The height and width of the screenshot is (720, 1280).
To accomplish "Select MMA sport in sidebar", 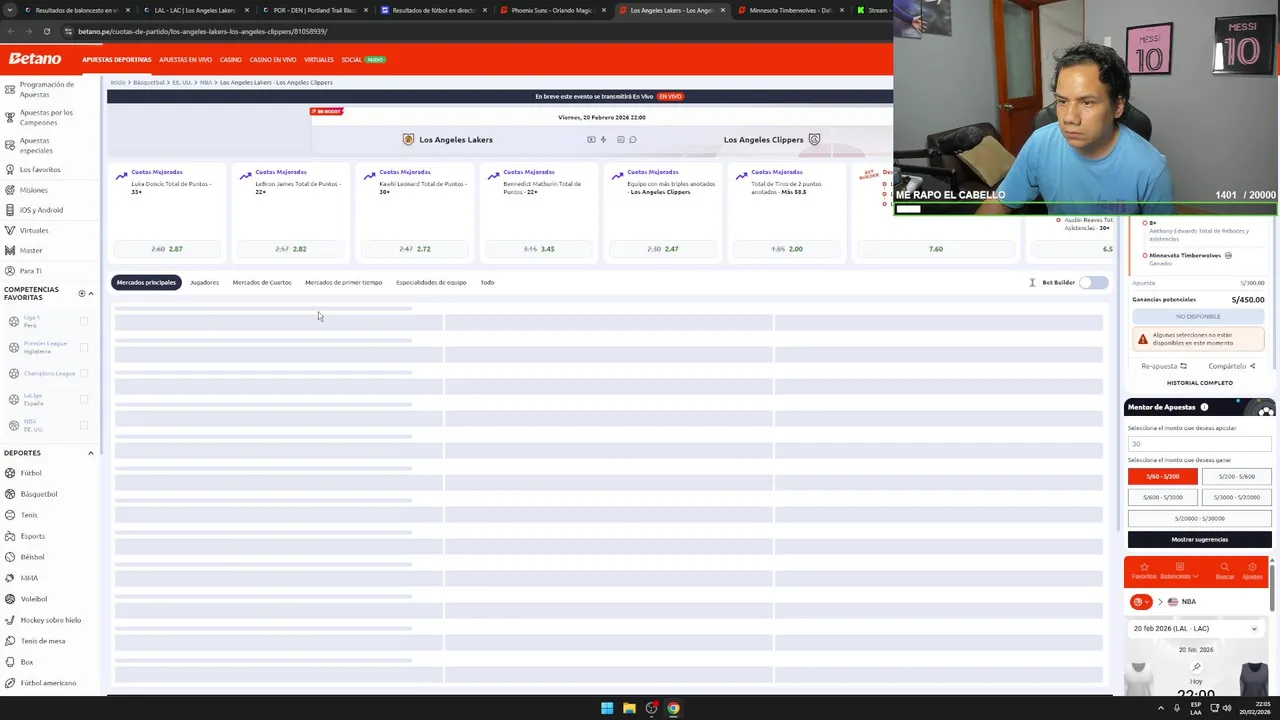I will click(x=29, y=578).
